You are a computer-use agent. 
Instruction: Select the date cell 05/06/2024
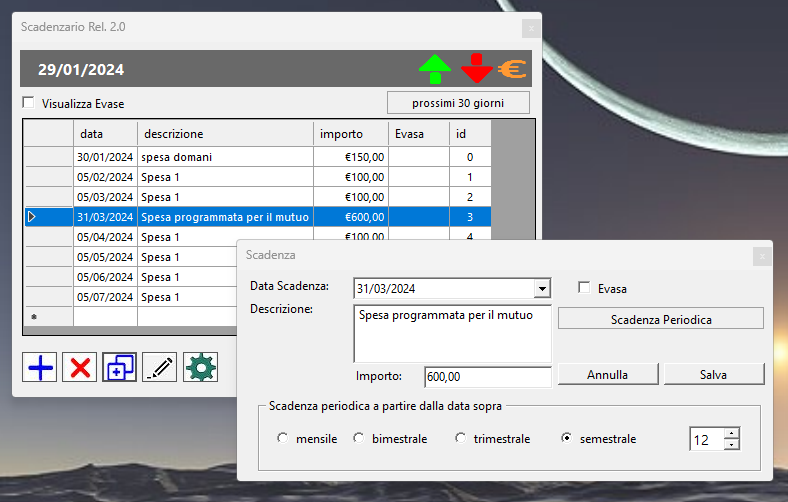106,277
